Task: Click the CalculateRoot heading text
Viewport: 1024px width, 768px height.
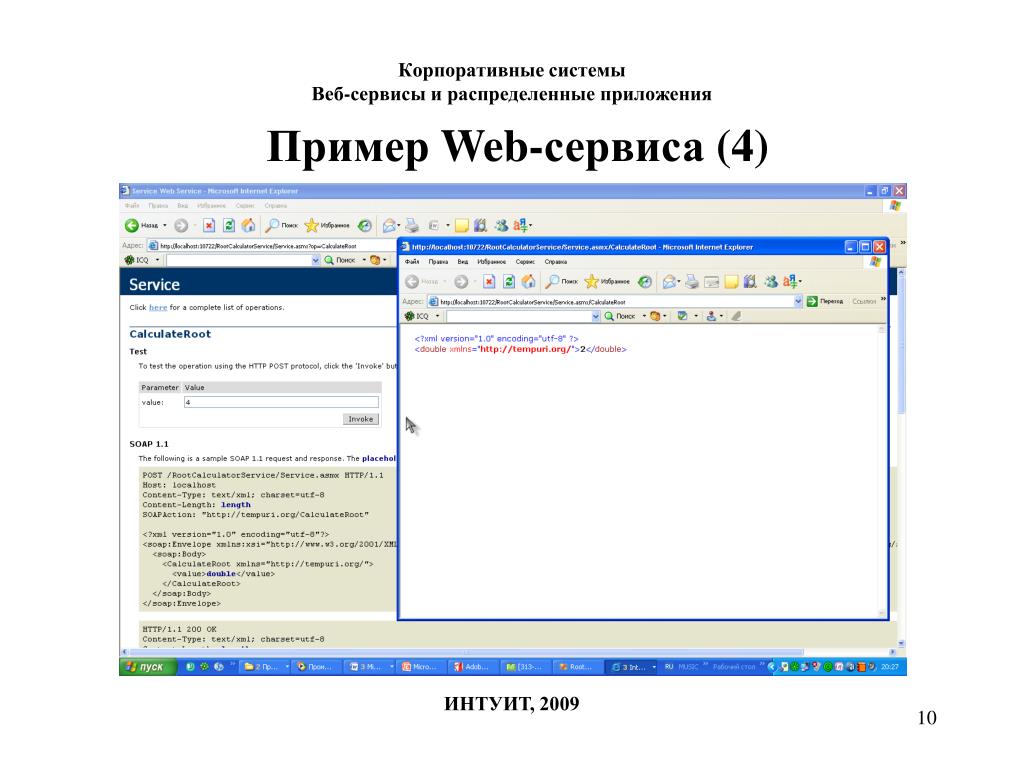Action: click(x=170, y=334)
